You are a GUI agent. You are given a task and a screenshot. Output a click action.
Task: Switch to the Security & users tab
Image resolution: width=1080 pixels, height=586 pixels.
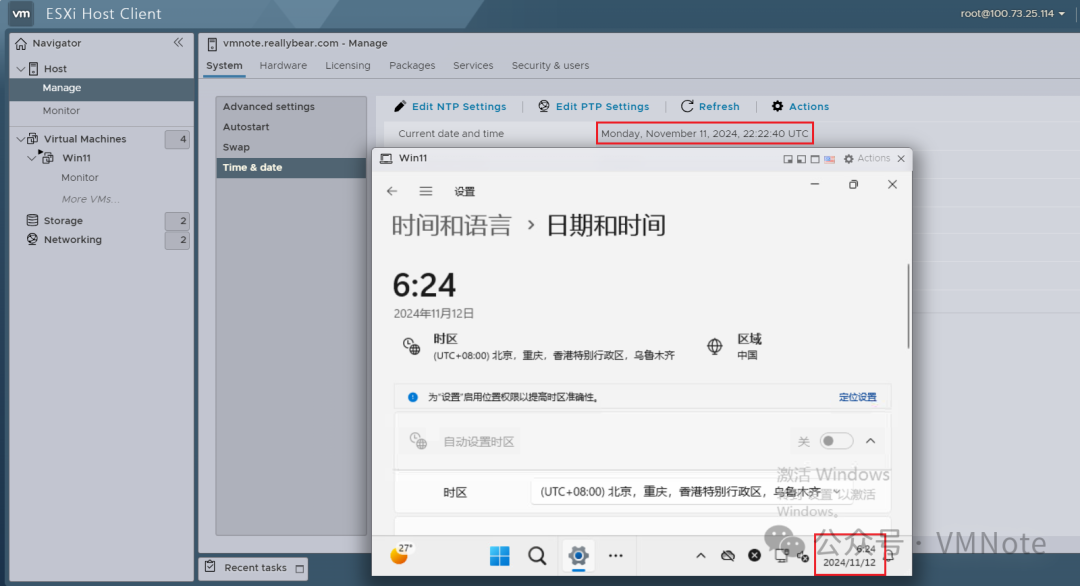coord(550,65)
